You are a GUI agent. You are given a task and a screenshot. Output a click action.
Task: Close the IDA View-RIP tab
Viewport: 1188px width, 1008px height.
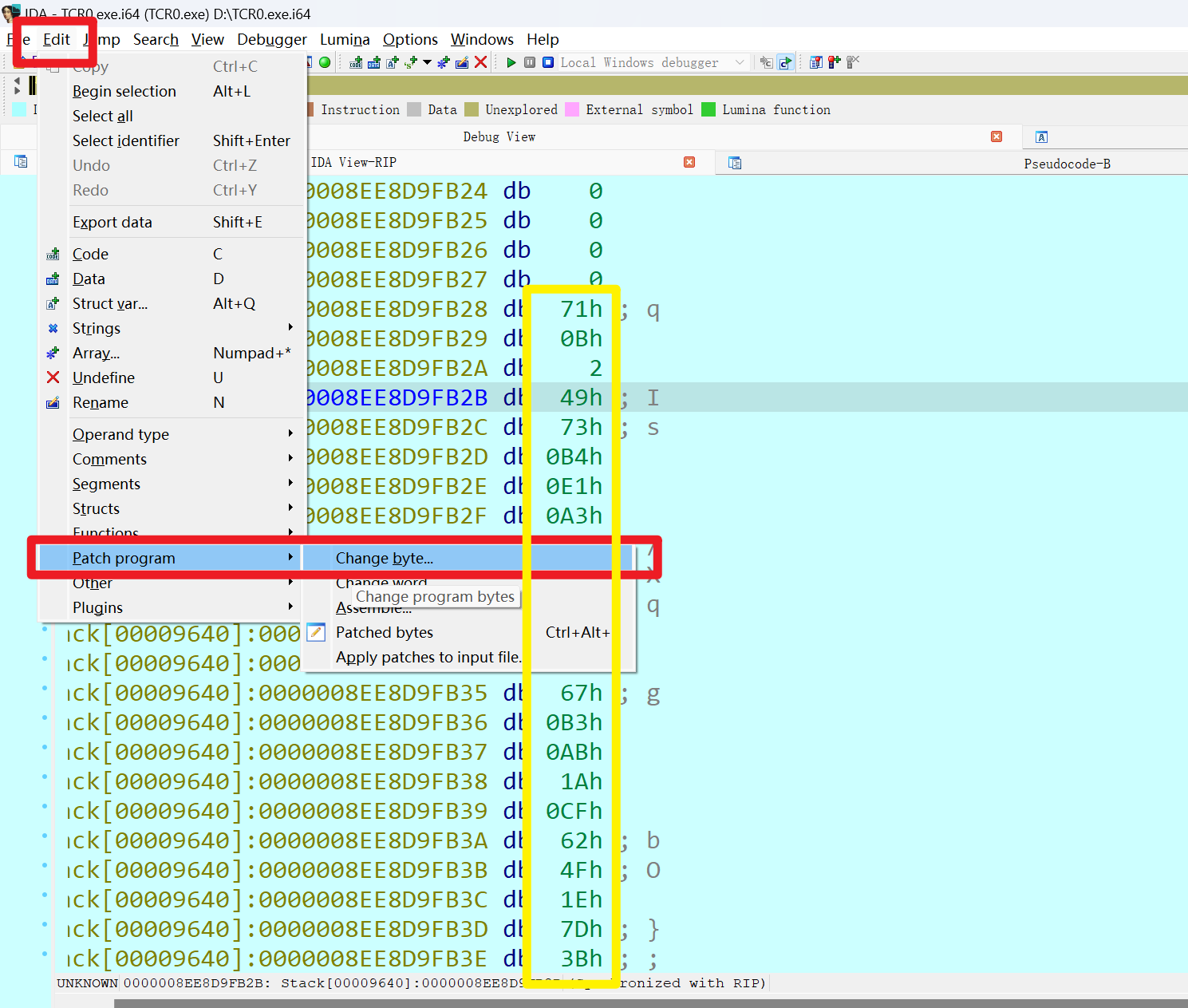[689, 162]
